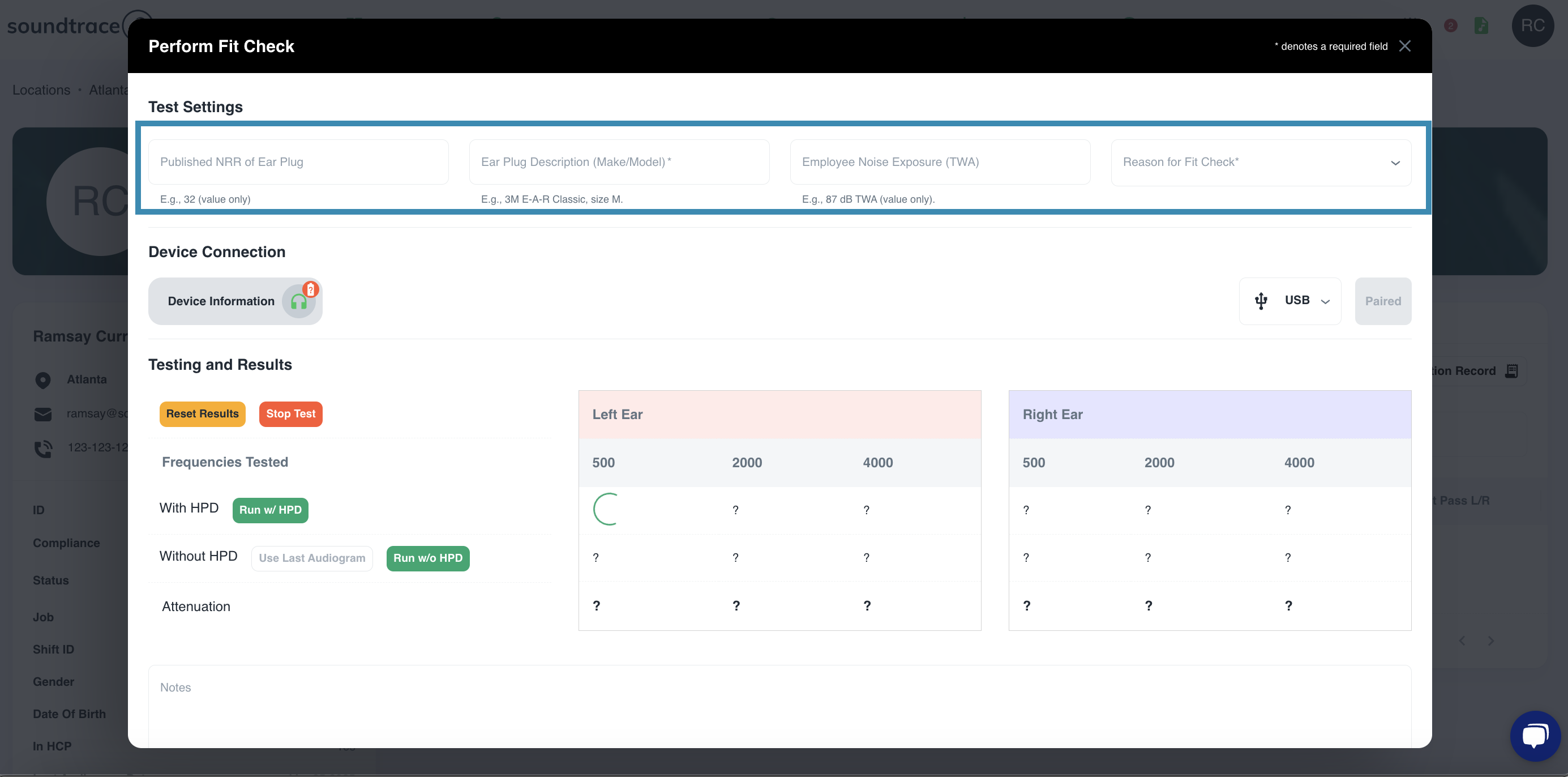The height and width of the screenshot is (777, 1568).
Task: Click the loading spinner in Left Ear 500
Action: [607, 509]
